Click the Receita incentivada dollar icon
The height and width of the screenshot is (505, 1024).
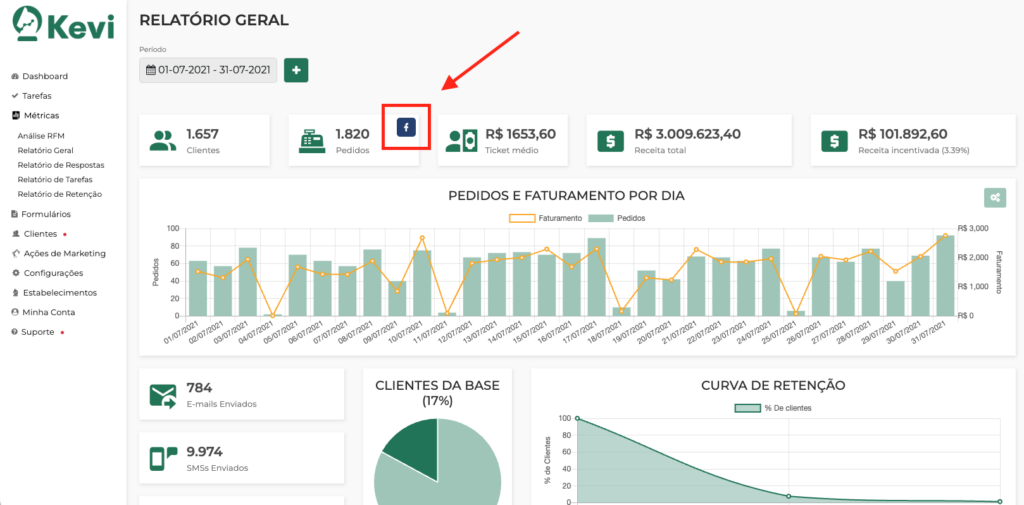pyautogui.click(x=835, y=141)
